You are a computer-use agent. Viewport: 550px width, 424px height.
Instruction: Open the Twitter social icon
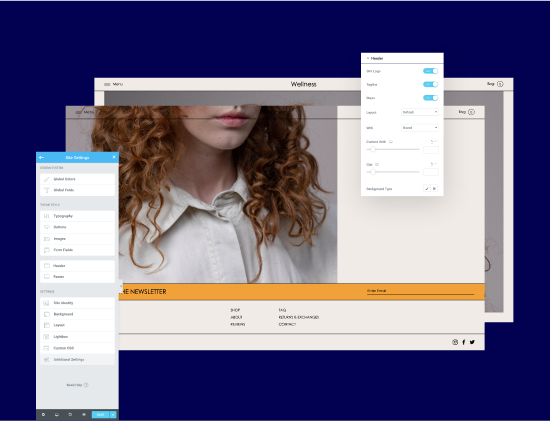point(472,342)
